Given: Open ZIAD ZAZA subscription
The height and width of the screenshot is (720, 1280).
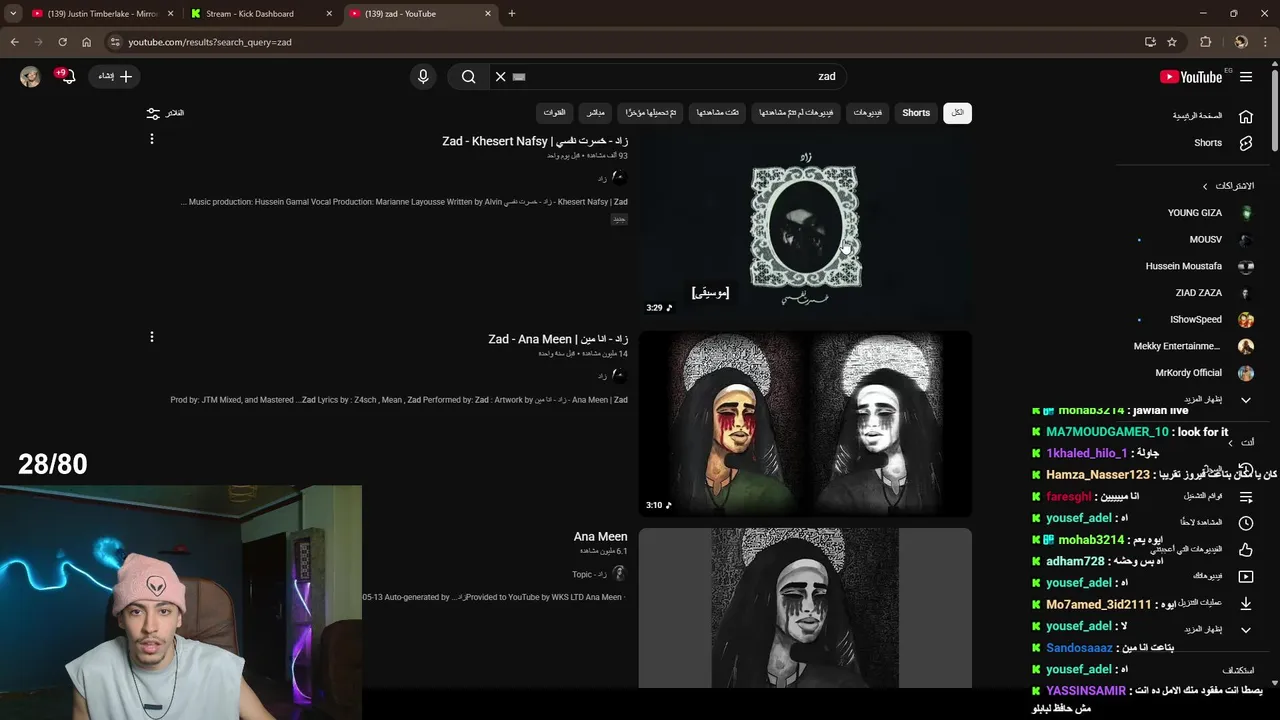Looking at the screenshot, I should coord(1197,293).
